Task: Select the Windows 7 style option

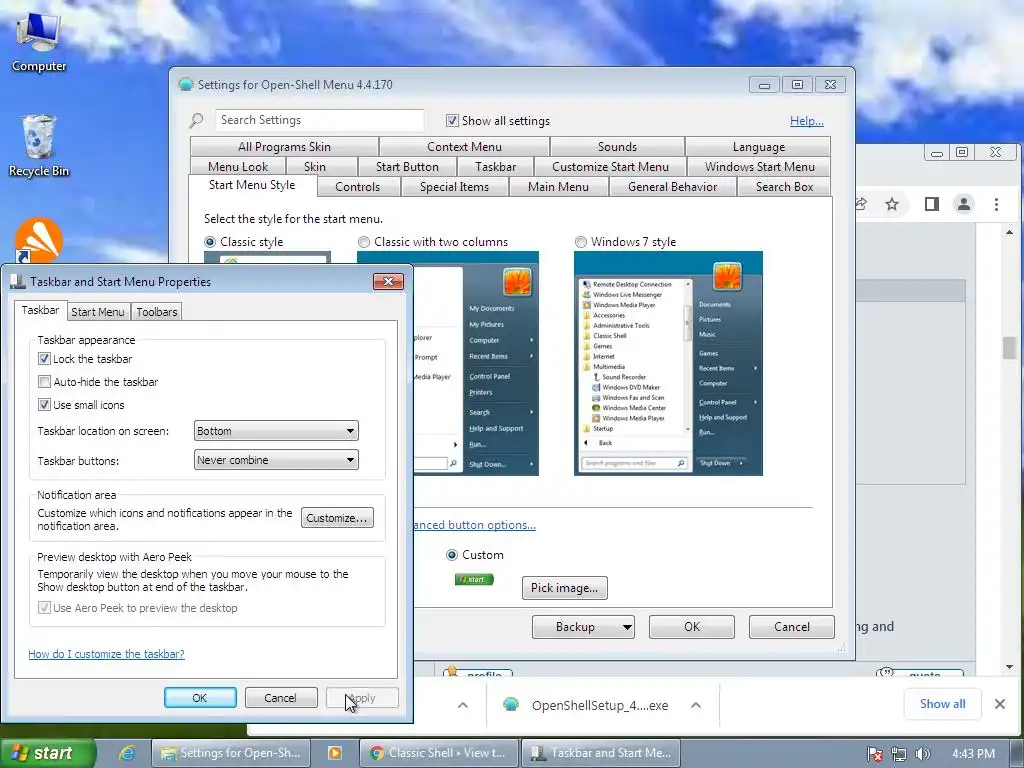Action: pos(581,242)
